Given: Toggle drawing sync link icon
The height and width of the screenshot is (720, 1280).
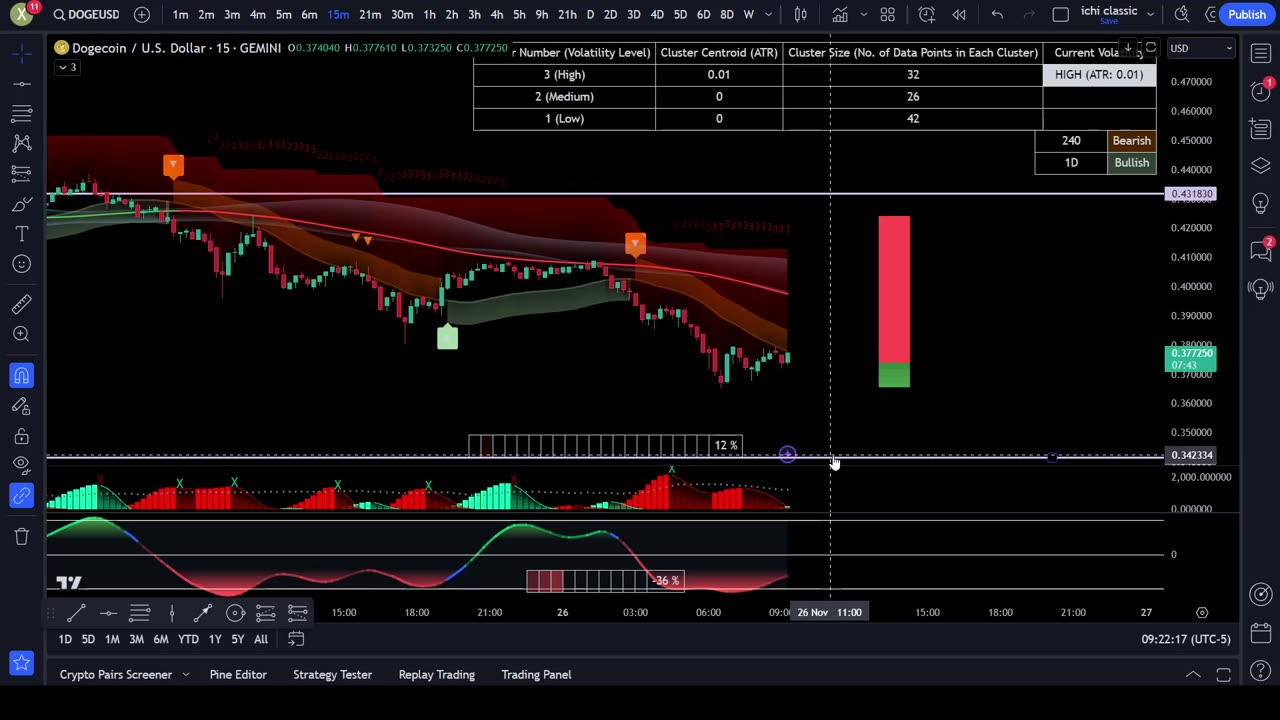Looking at the screenshot, I should tap(21, 495).
